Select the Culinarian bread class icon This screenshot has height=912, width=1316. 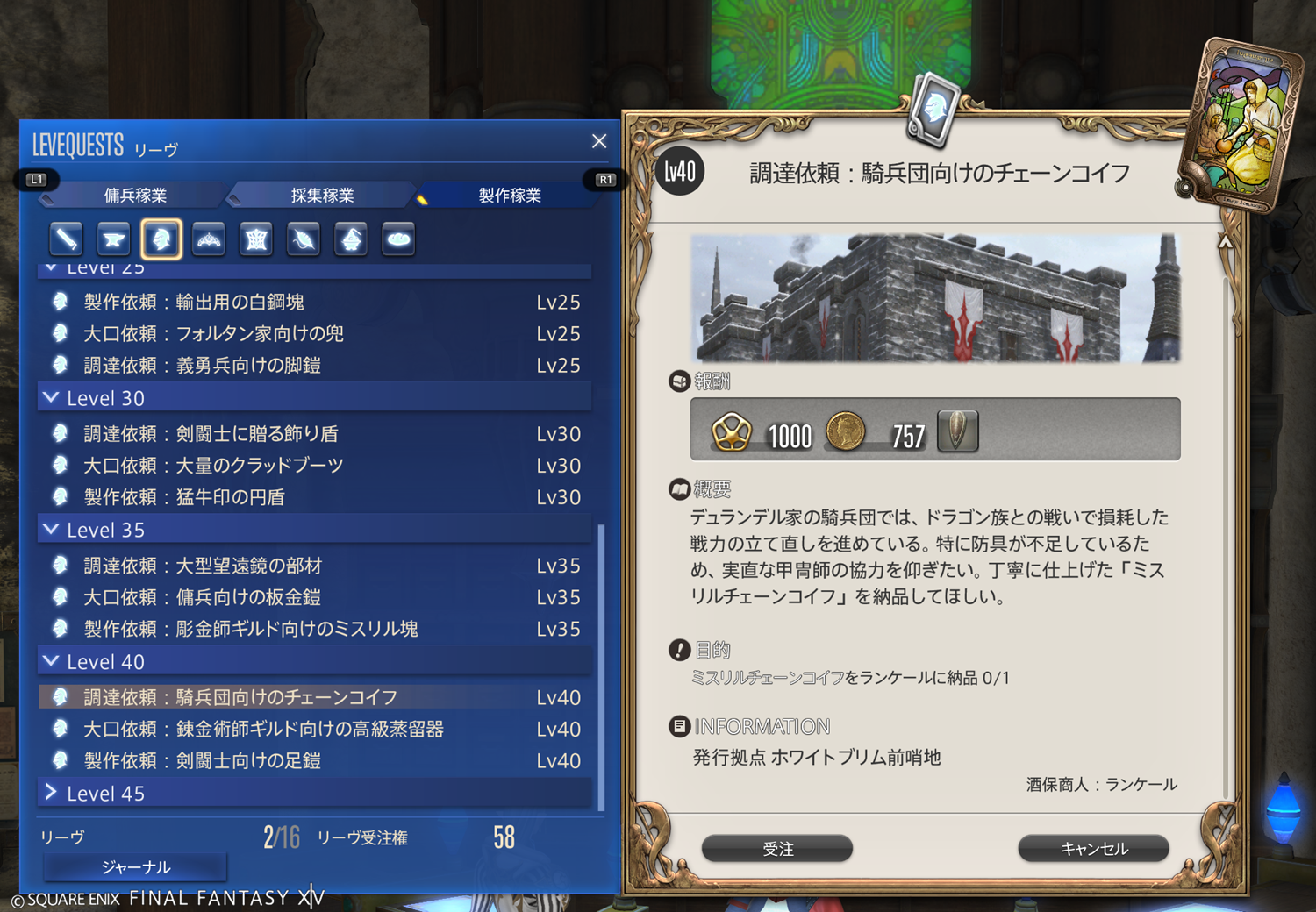tap(398, 239)
